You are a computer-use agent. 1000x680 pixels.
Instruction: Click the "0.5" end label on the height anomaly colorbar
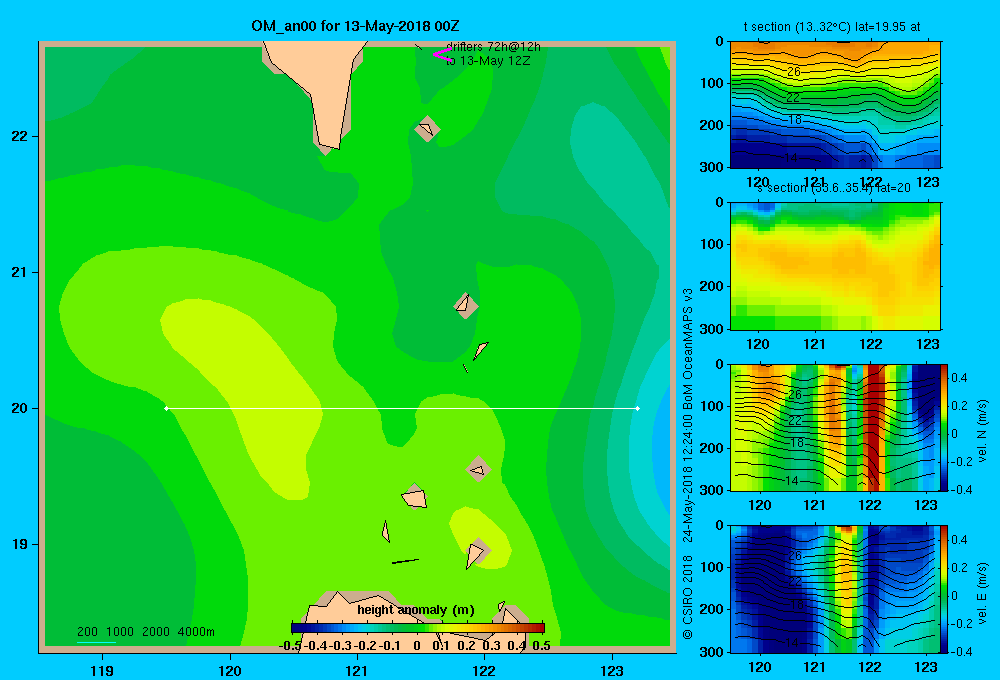pyautogui.click(x=541, y=646)
